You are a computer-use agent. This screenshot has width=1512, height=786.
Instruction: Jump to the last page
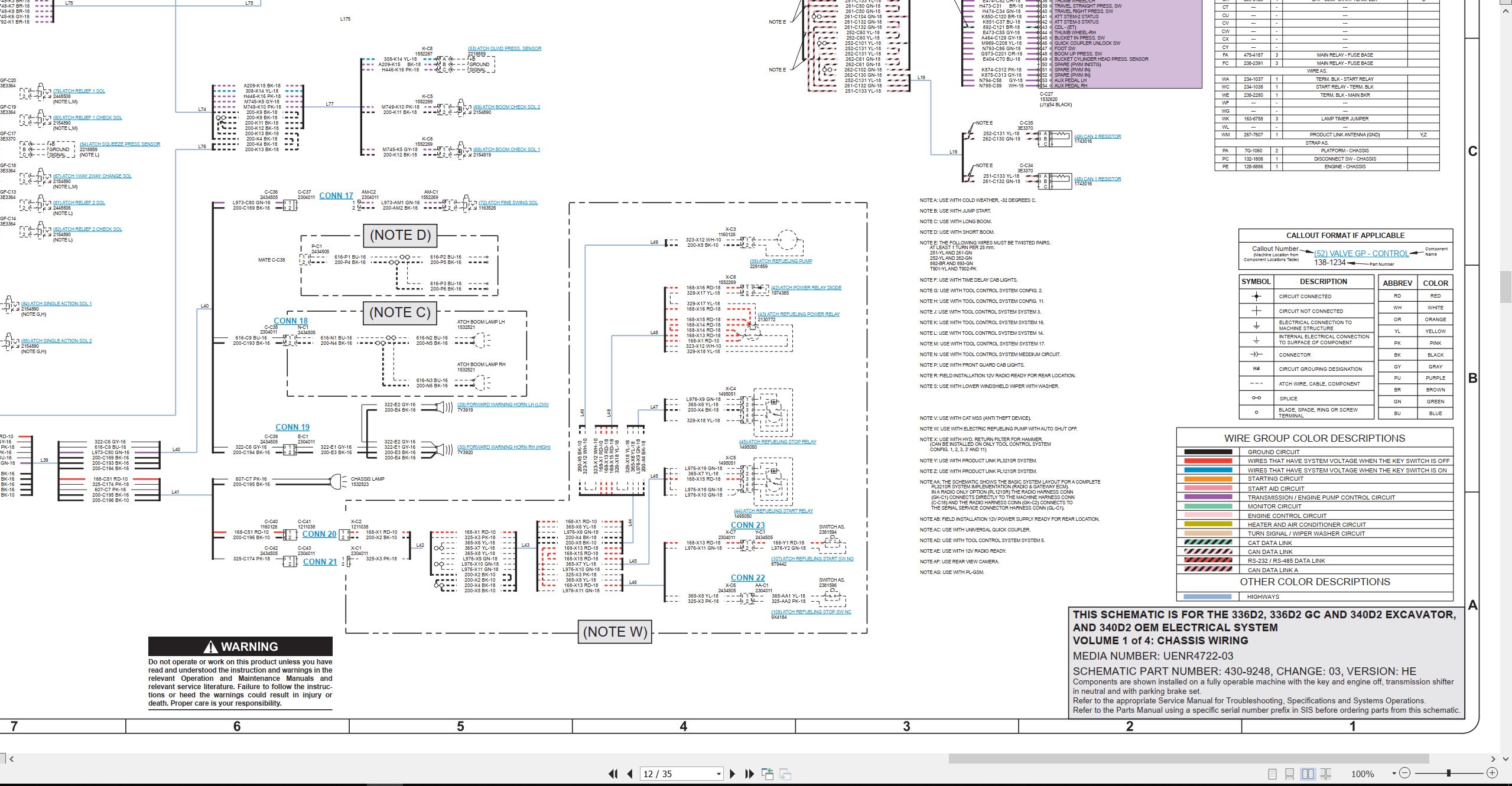(750, 774)
